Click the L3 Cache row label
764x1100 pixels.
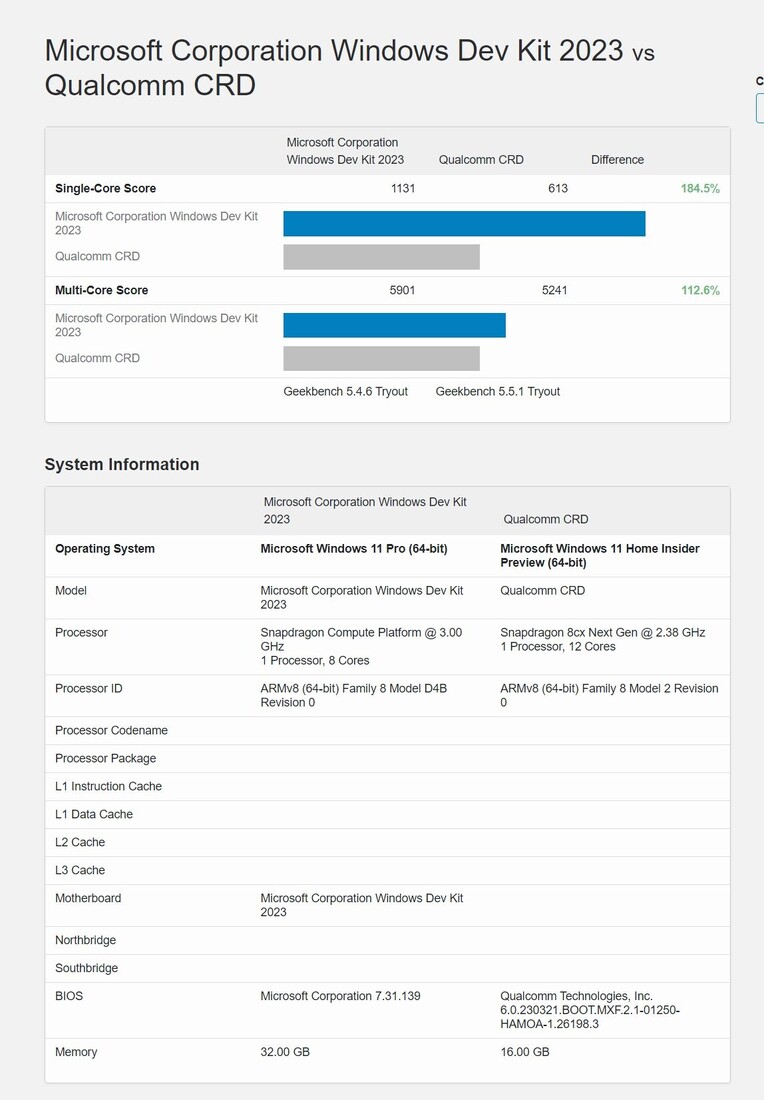[80, 870]
